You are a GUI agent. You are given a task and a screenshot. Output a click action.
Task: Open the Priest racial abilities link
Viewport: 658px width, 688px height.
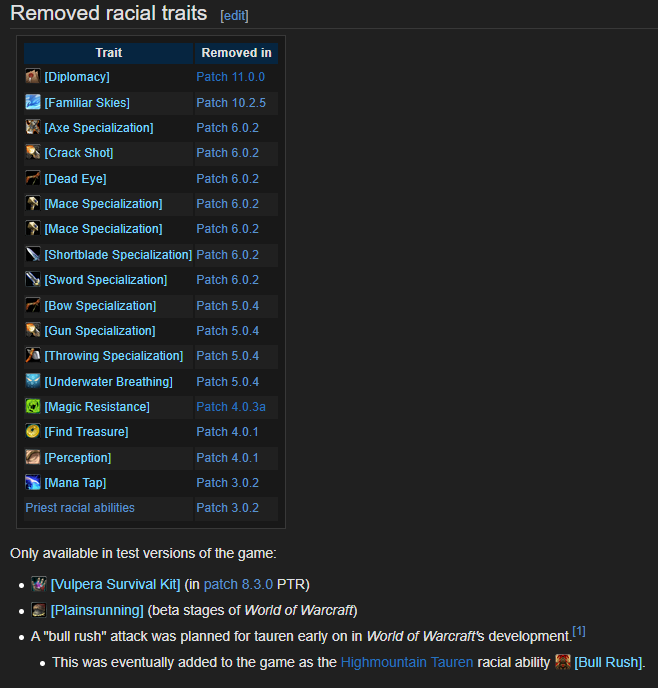click(80, 508)
